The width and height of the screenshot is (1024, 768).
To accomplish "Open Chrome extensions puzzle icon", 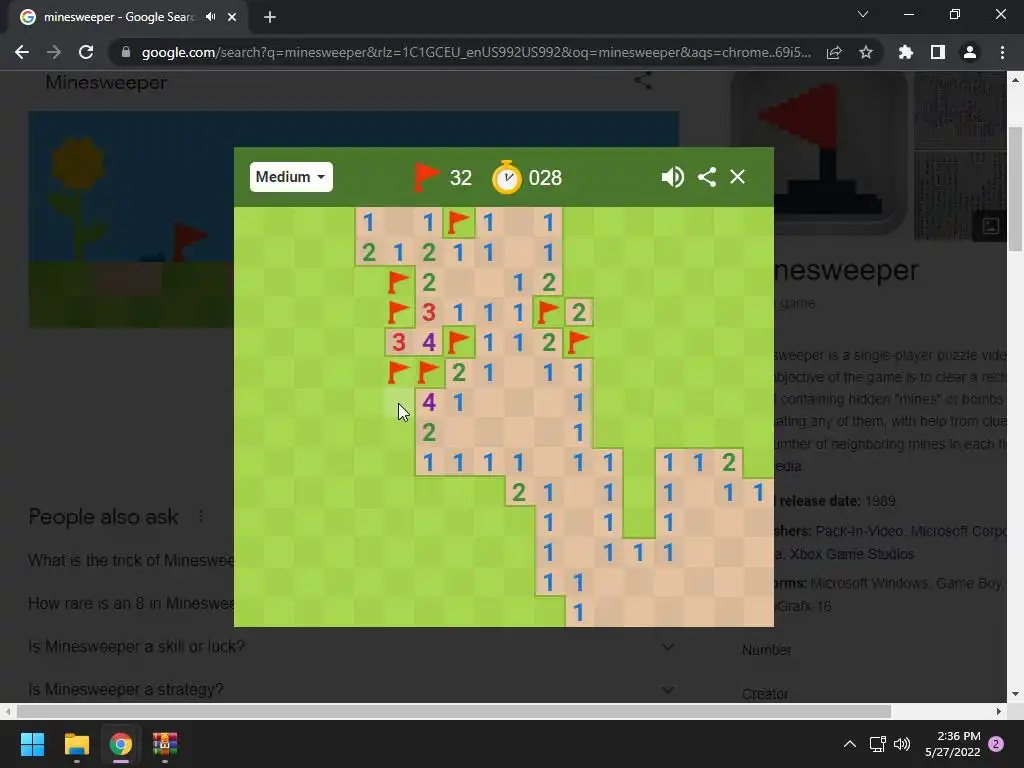I will 906,52.
